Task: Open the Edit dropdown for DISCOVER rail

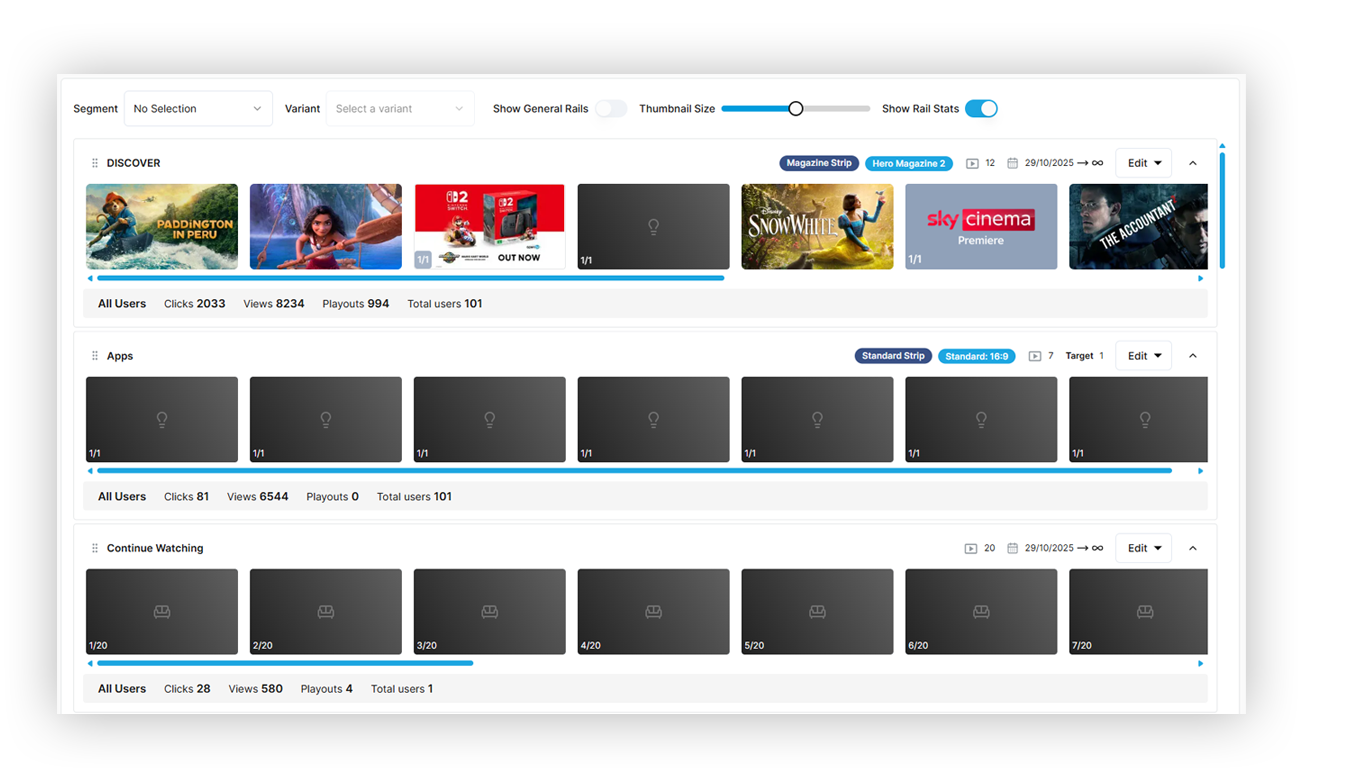Action: pos(1144,163)
